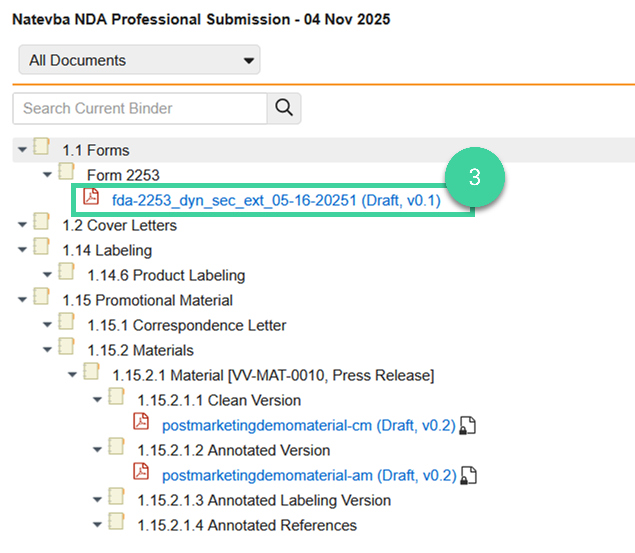The height and width of the screenshot is (553, 635).
Task: Expand the 1.2 Cover Letters arrow
Action: coord(22,225)
